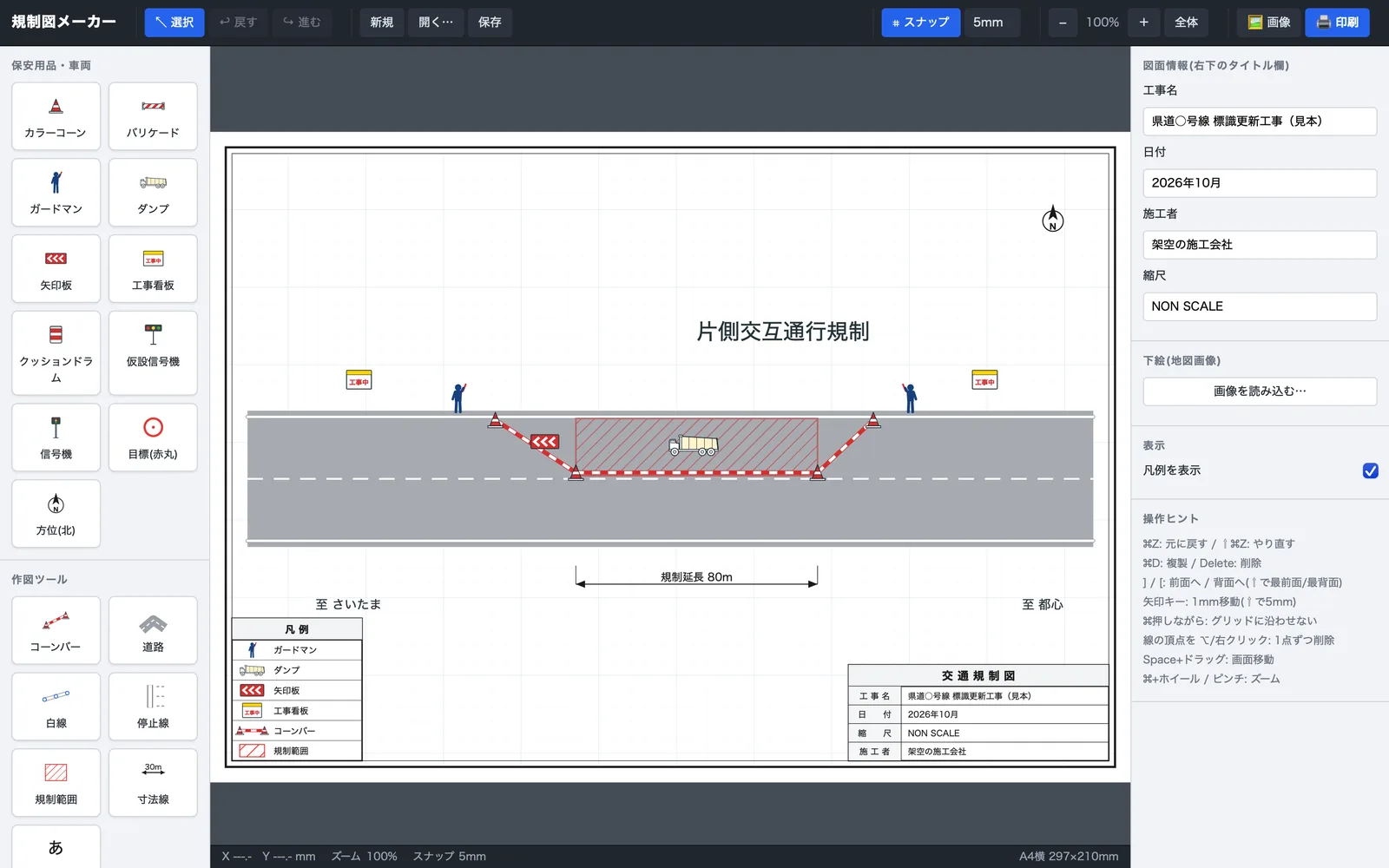The height and width of the screenshot is (868, 1389).
Task: Zoom in with the plus button
Action: pos(1144,23)
